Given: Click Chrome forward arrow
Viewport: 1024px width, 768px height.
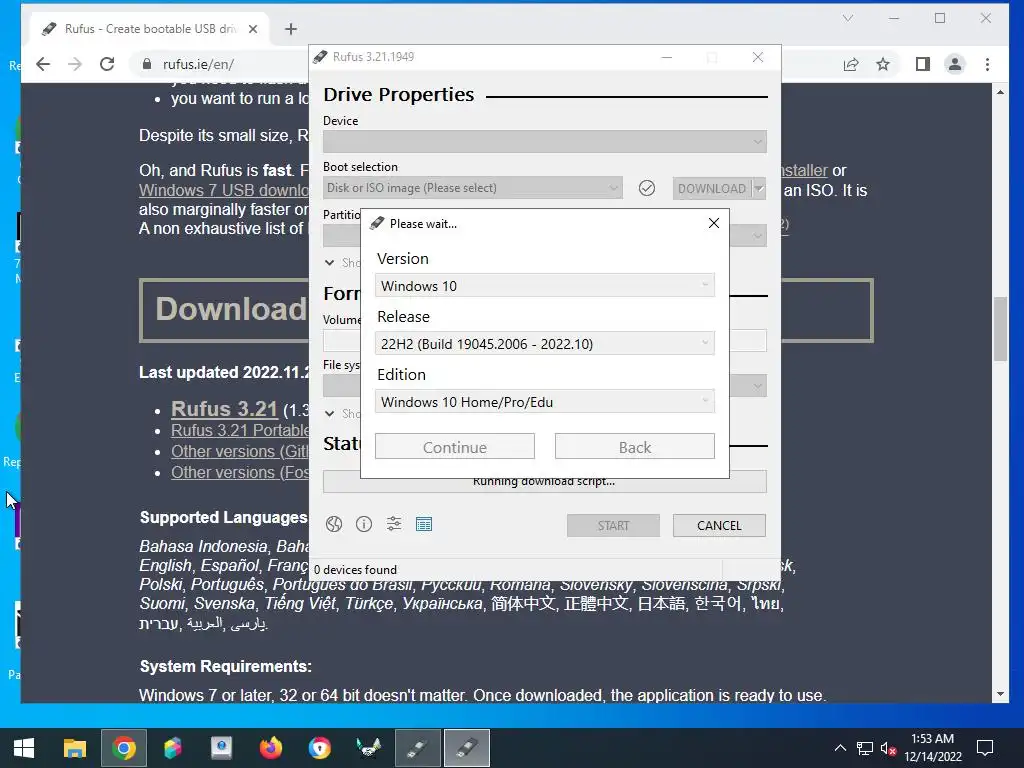Looking at the screenshot, I should (x=75, y=64).
